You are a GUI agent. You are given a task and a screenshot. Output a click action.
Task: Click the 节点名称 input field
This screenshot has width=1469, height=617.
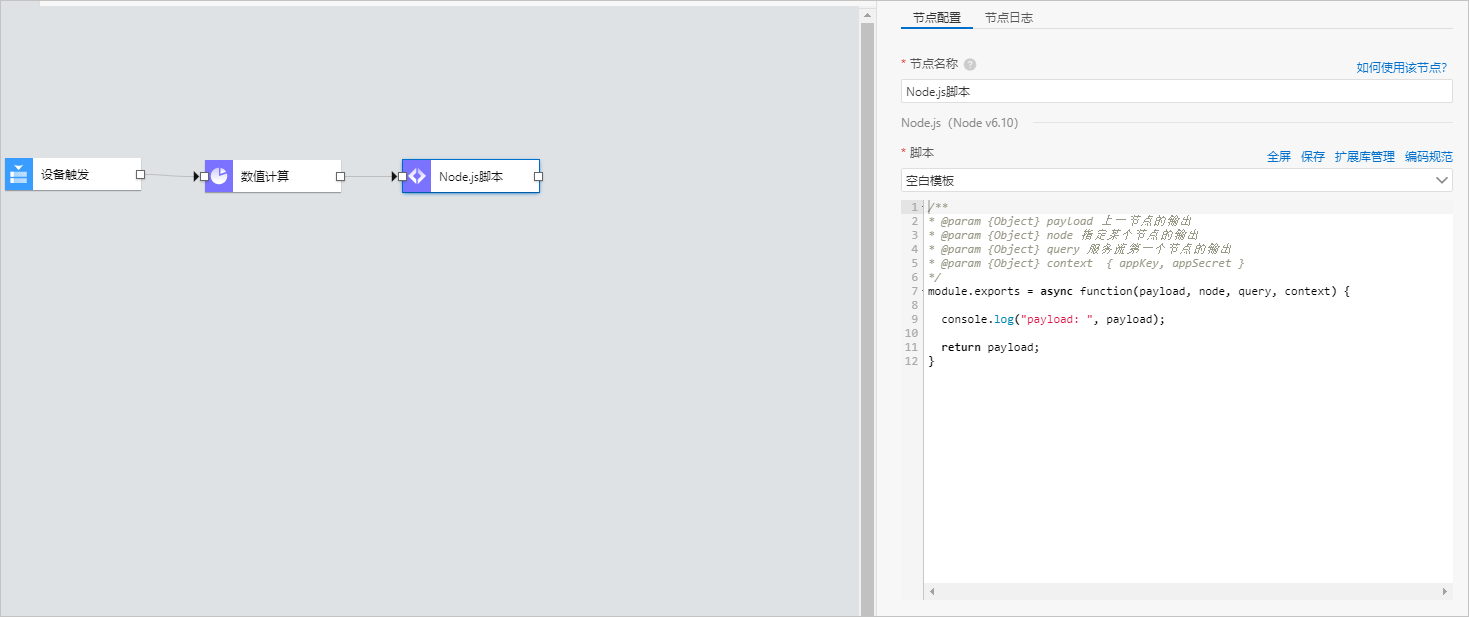click(x=1177, y=91)
